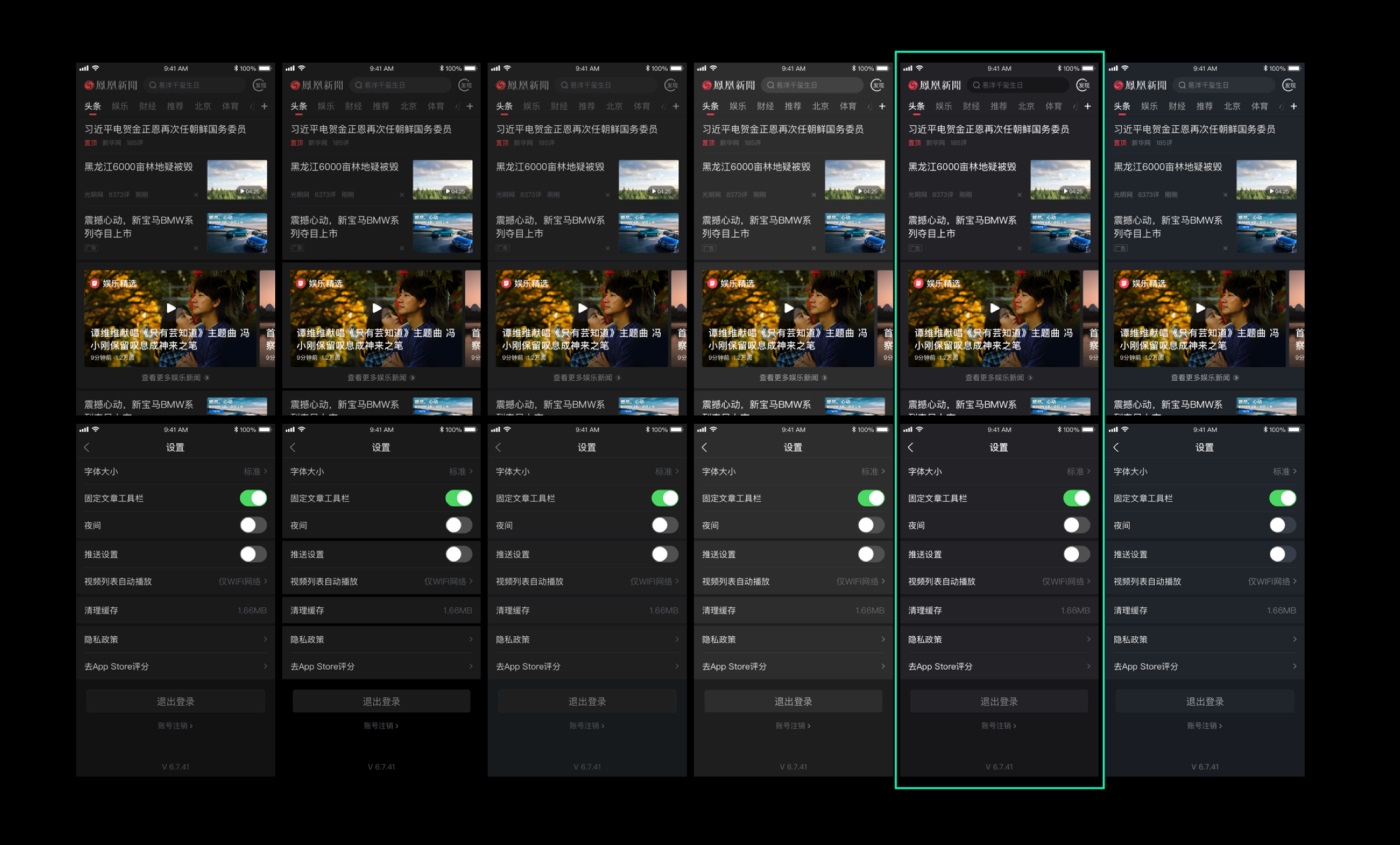The height and width of the screenshot is (845, 1400).
Task: Open 隐私政策 row in the third mockup
Action: click(x=588, y=639)
